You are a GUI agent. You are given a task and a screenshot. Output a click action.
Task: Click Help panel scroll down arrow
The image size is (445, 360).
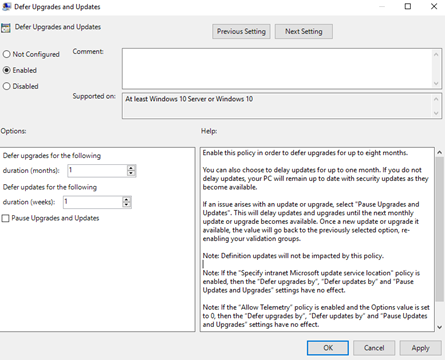coord(440,327)
